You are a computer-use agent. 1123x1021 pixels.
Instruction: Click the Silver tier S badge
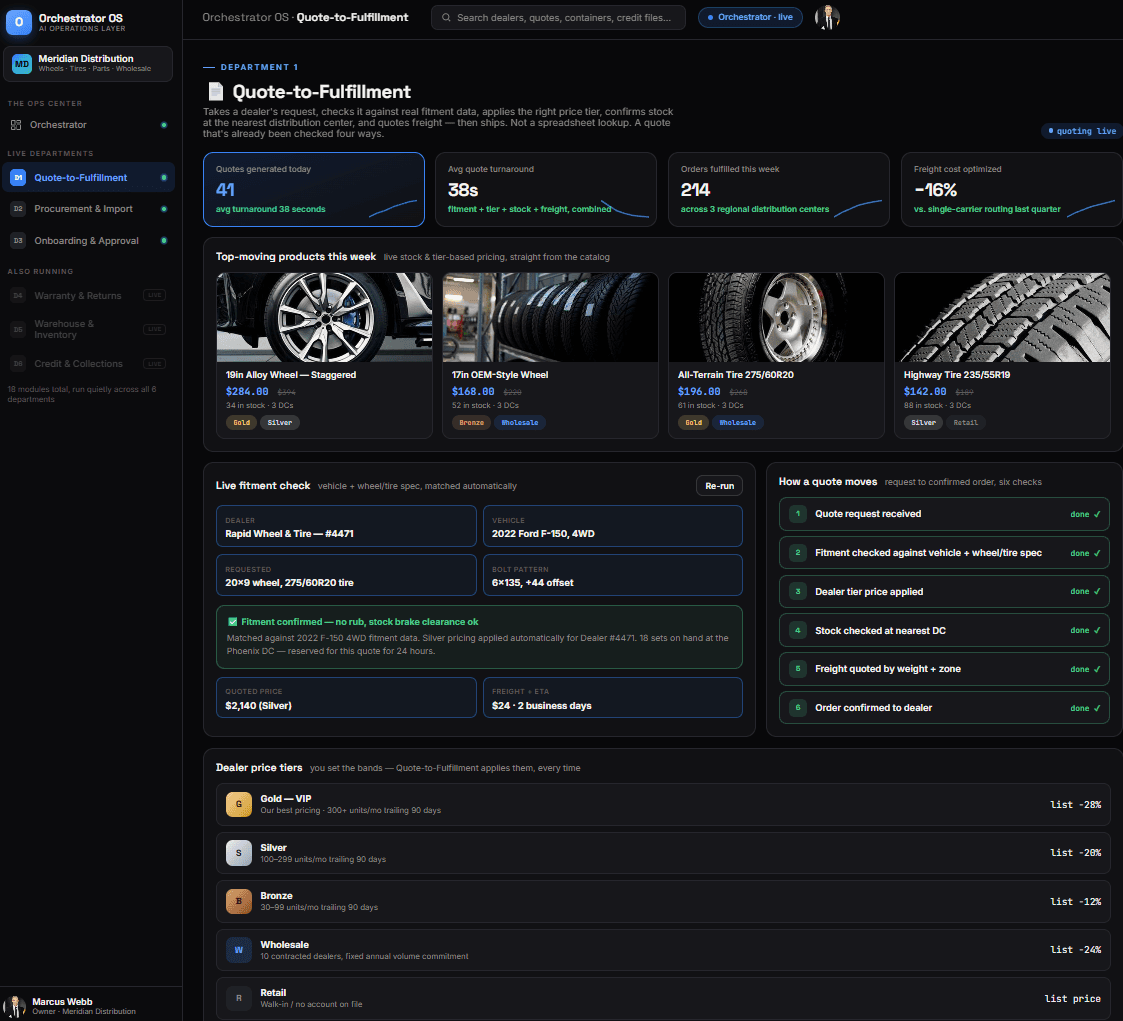click(x=238, y=853)
